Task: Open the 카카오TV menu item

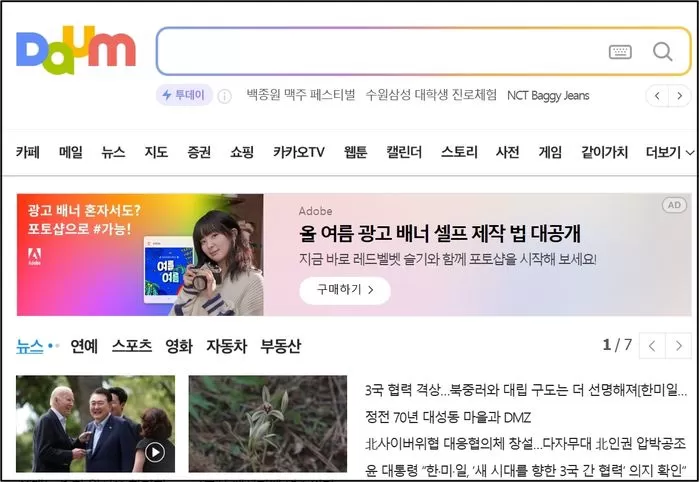Action: pyautogui.click(x=299, y=152)
